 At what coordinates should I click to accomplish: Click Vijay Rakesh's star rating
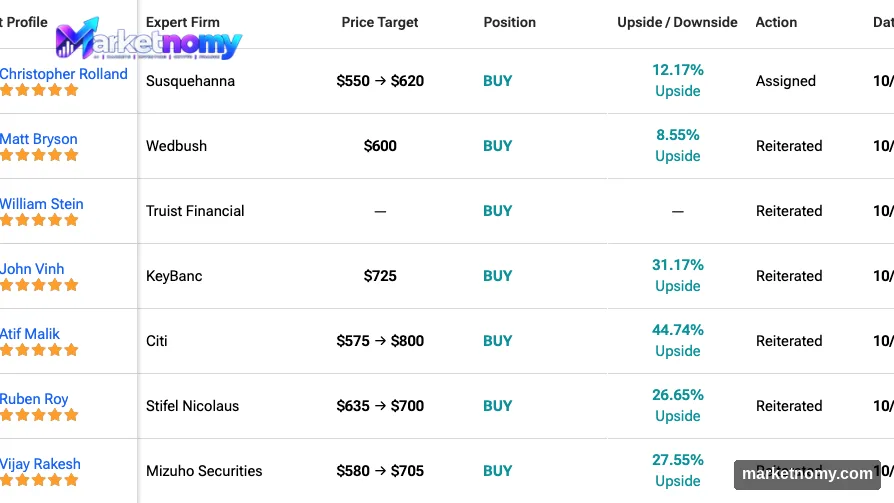[x=39, y=480]
